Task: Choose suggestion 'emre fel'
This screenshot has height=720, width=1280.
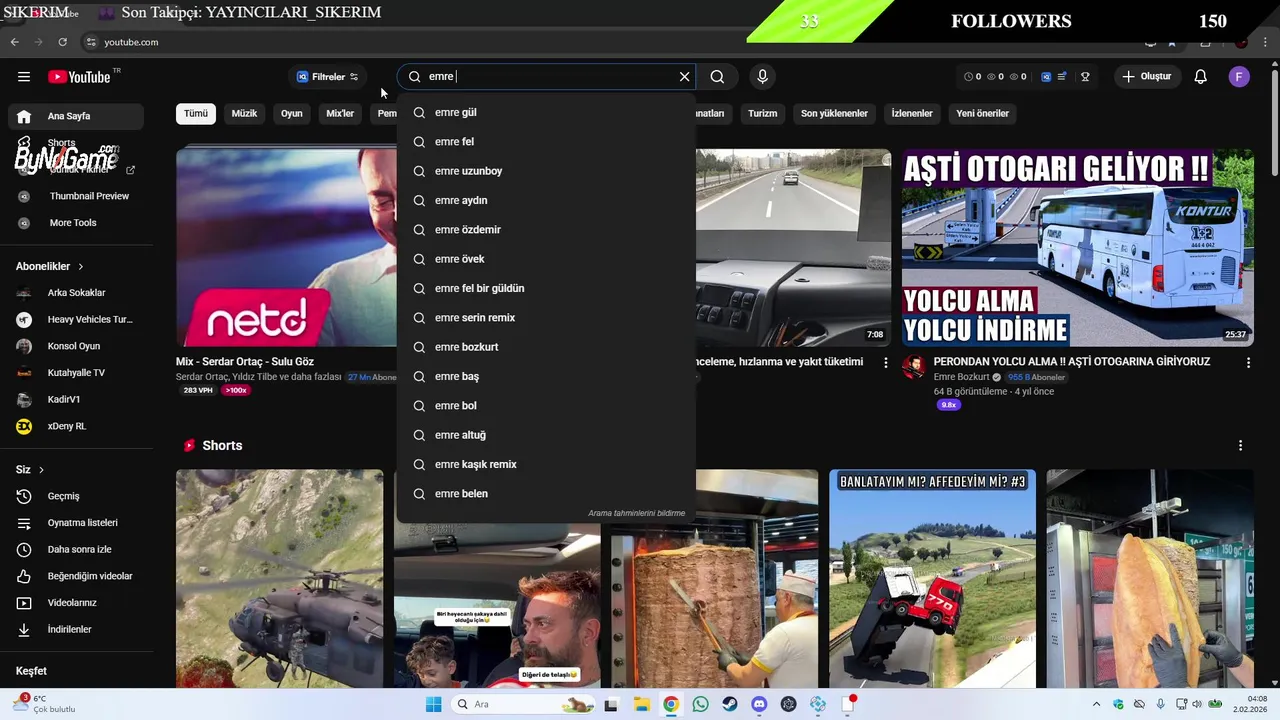Action: point(546,142)
